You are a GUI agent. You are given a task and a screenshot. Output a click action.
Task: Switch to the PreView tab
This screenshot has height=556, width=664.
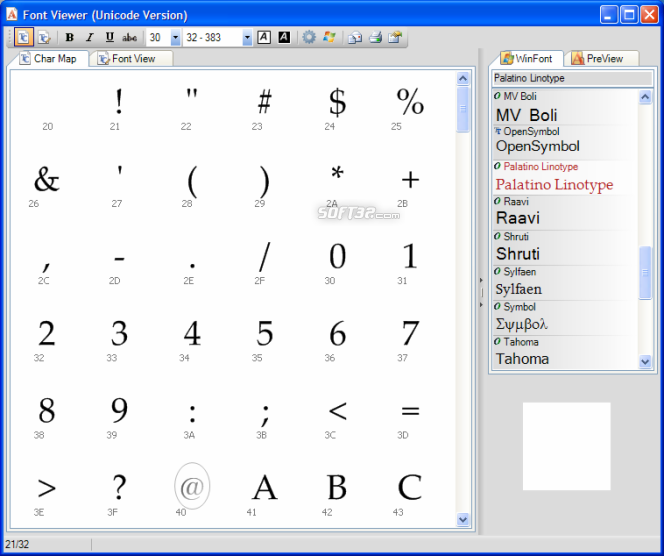click(x=601, y=58)
